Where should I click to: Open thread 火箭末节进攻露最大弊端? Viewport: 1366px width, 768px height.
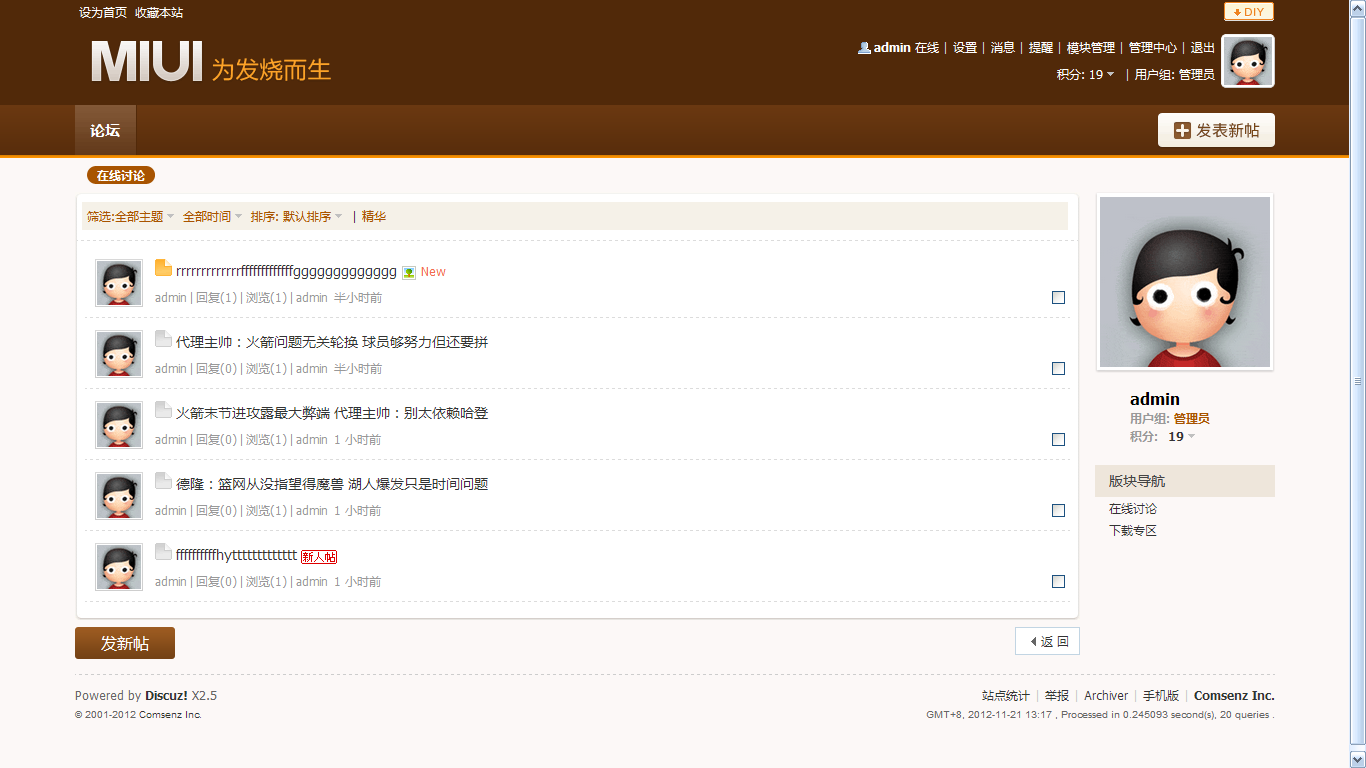pos(332,413)
